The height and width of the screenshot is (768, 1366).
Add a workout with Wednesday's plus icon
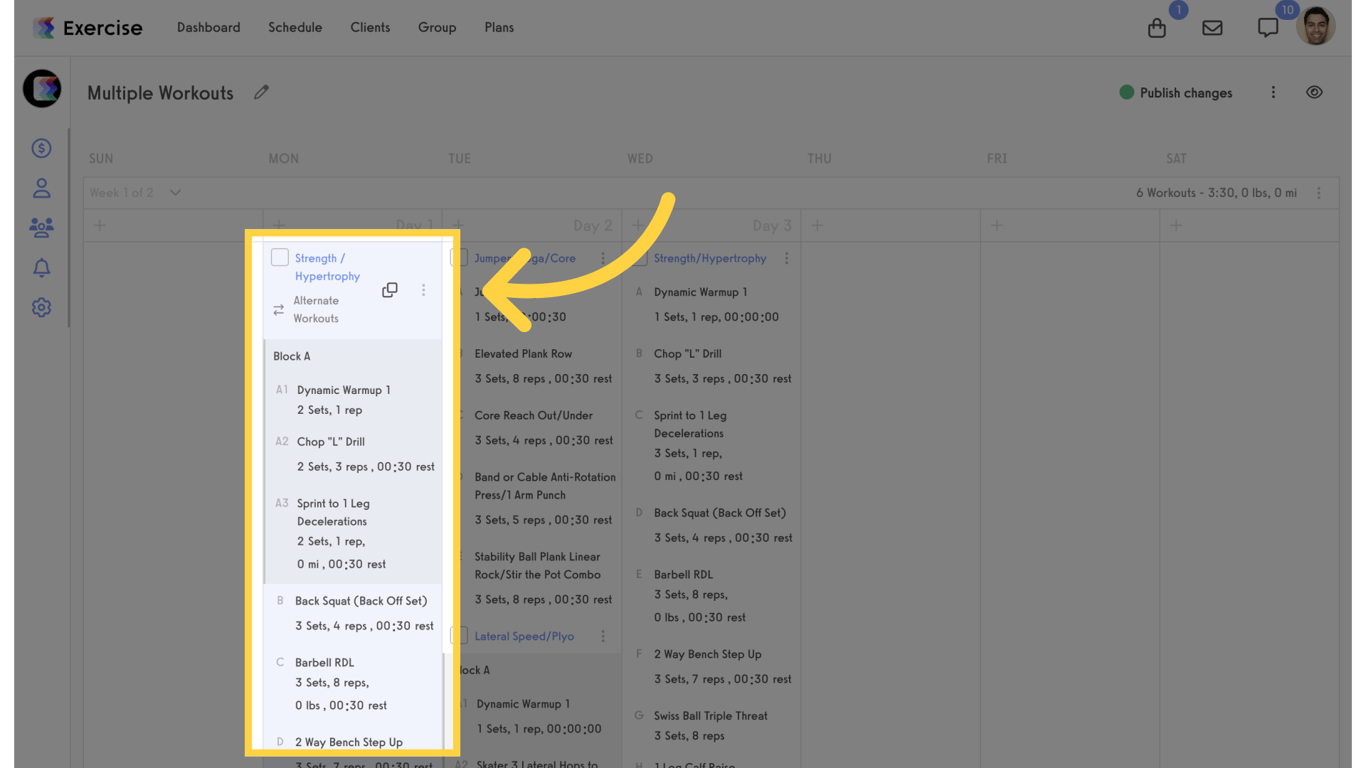pyautogui.click(x=639, y=225)
